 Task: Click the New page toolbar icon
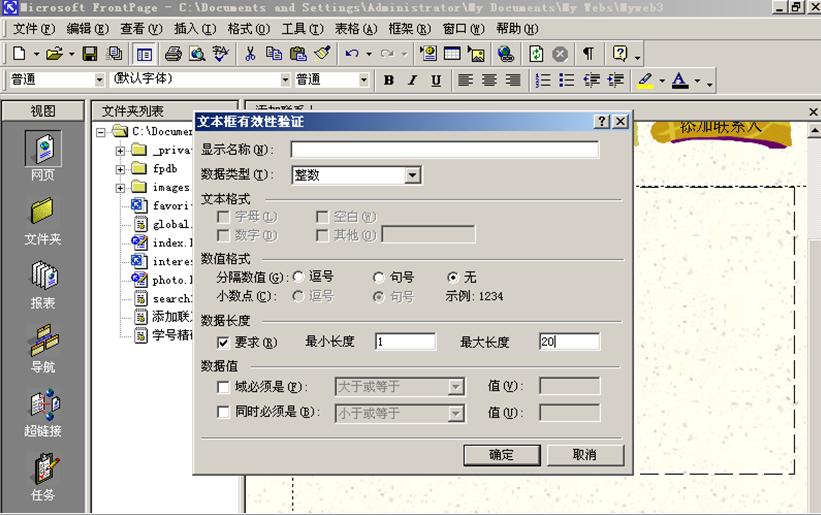click(19, 53)
